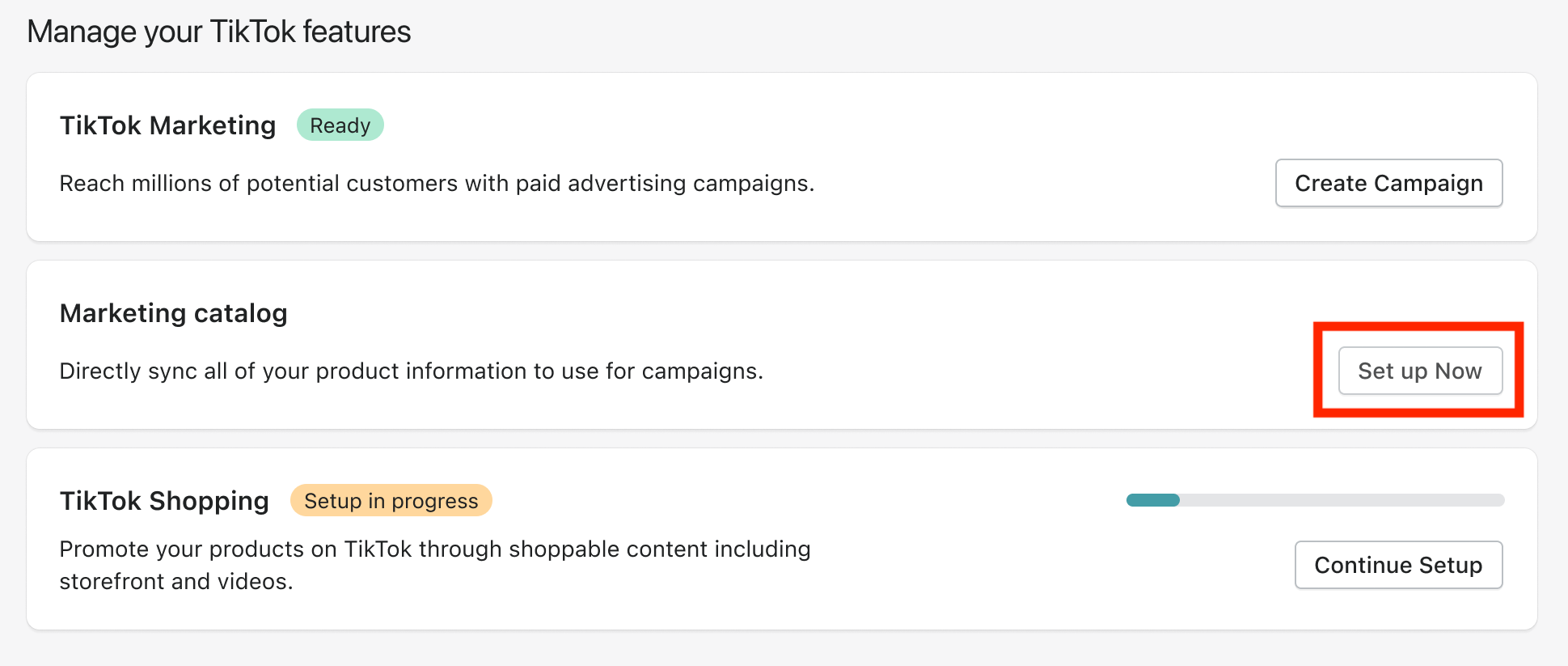Continue Setup for TikTok Shopping
The width and height of the screenshot is (1568, 666).
point(1398,565)
